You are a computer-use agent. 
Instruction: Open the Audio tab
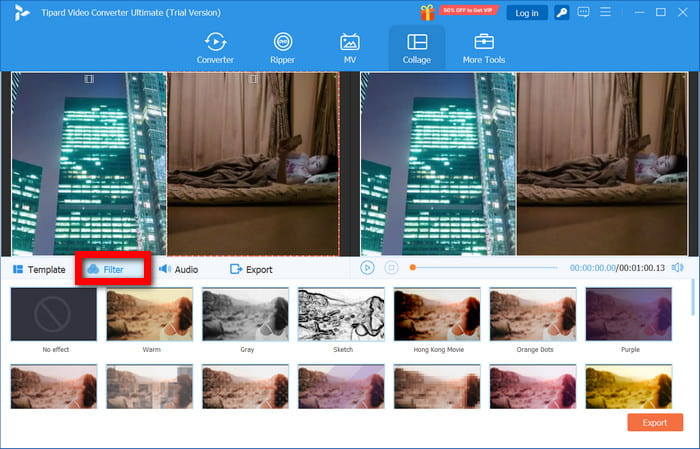pos(178,270)
